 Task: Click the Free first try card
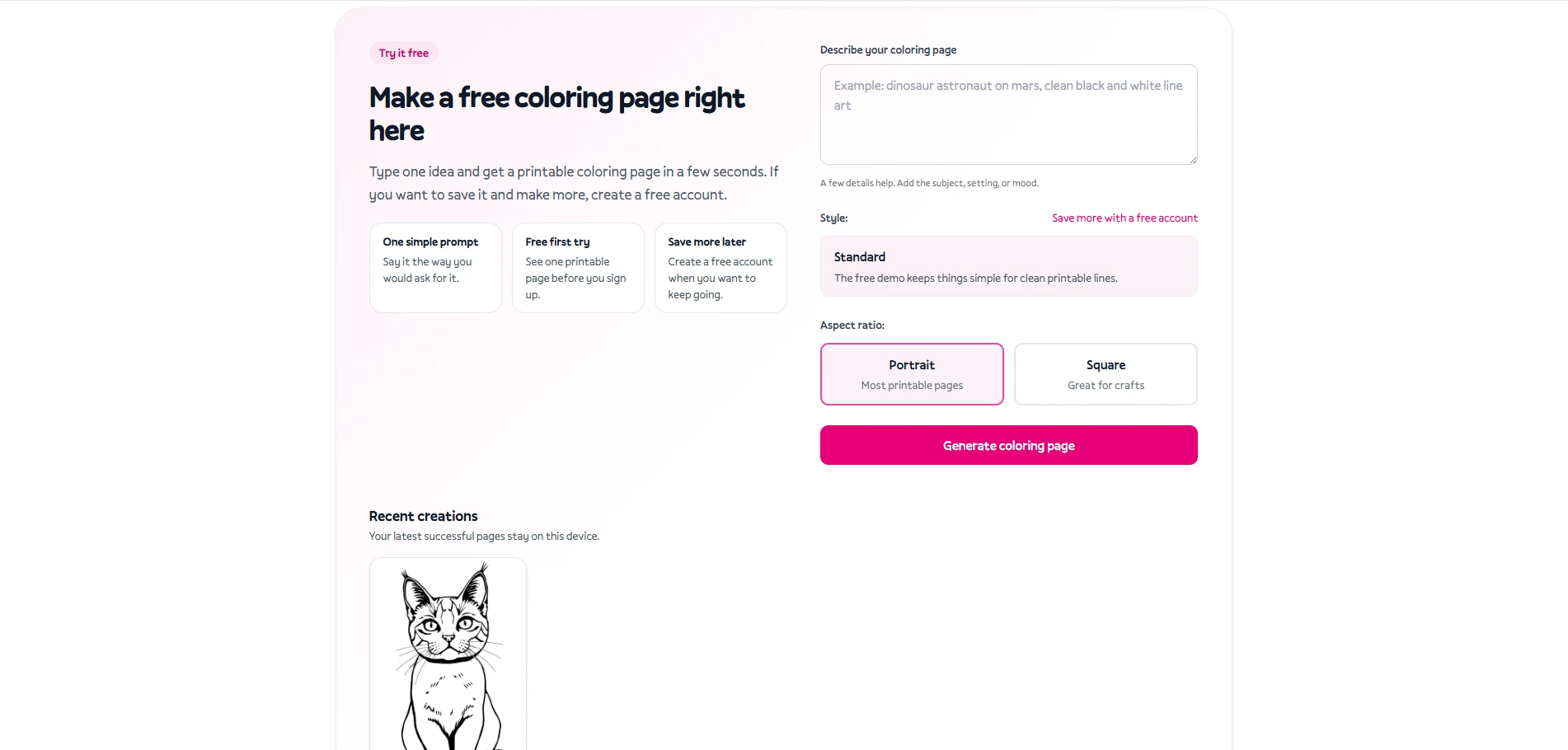[x=577, y=268]
